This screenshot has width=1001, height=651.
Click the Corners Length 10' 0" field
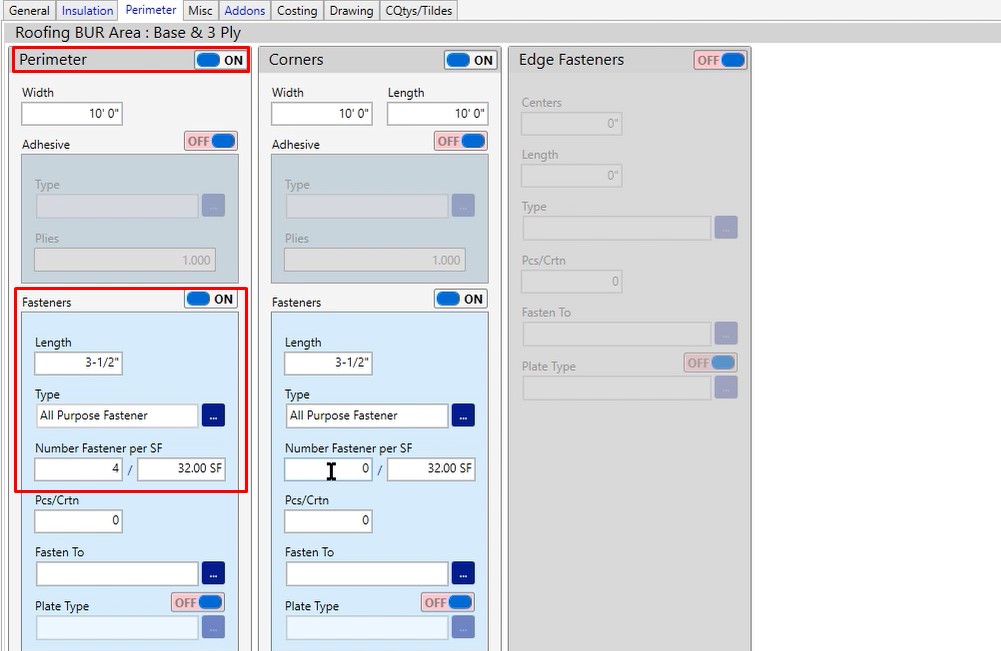[x=437, y=114]
